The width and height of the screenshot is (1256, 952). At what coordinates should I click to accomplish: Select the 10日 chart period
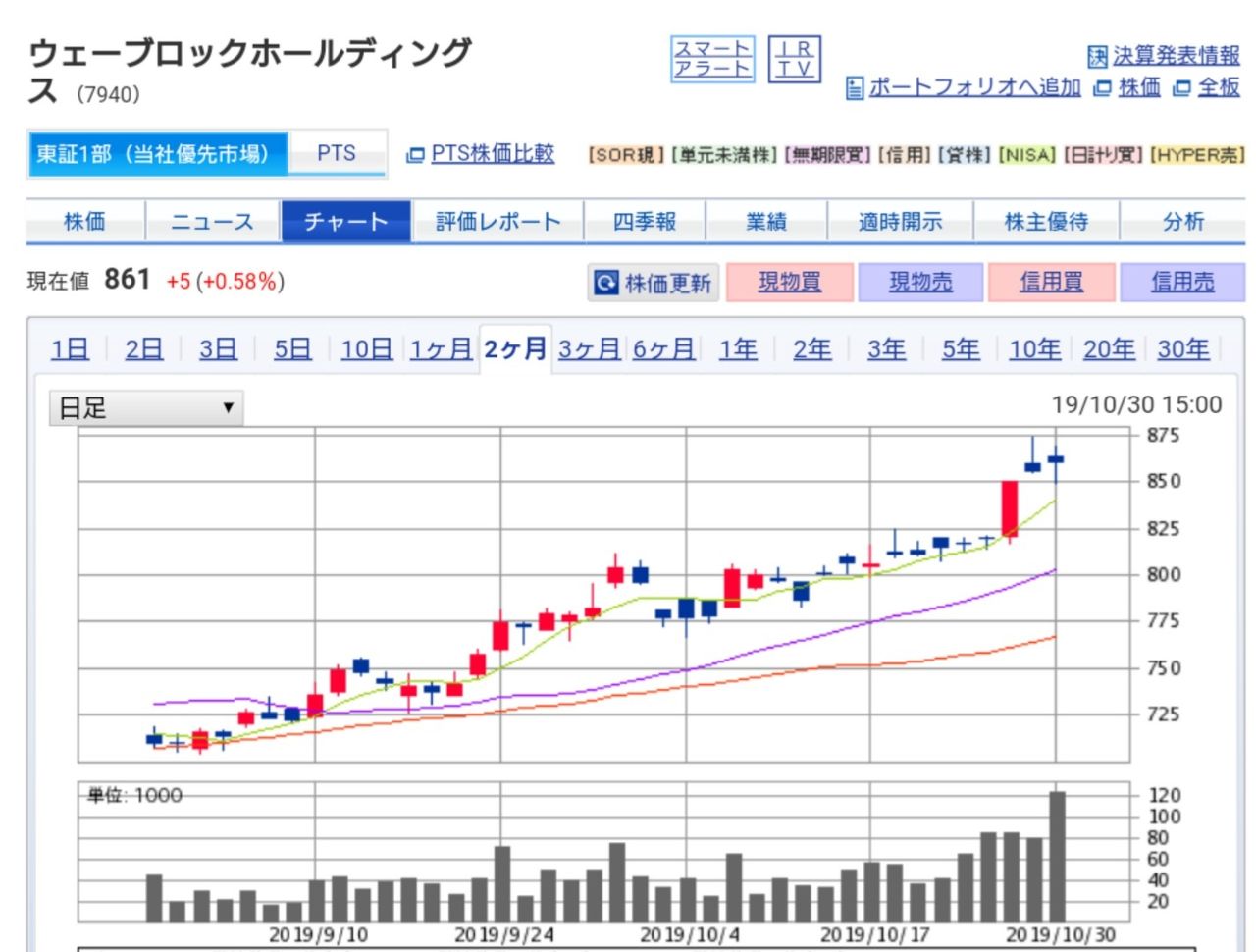click(x=367, y=349)
